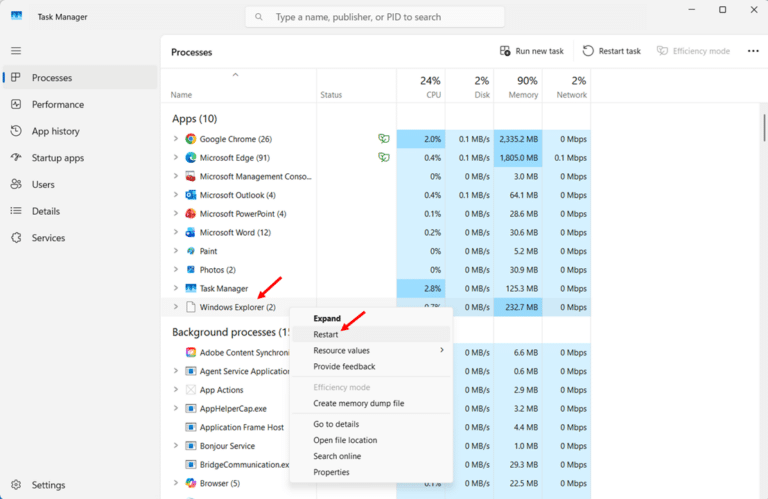The width and height of the screenshot is (768, 499).
Task: Click the vertical scrollbar thumb
Action: pos(764,127)
